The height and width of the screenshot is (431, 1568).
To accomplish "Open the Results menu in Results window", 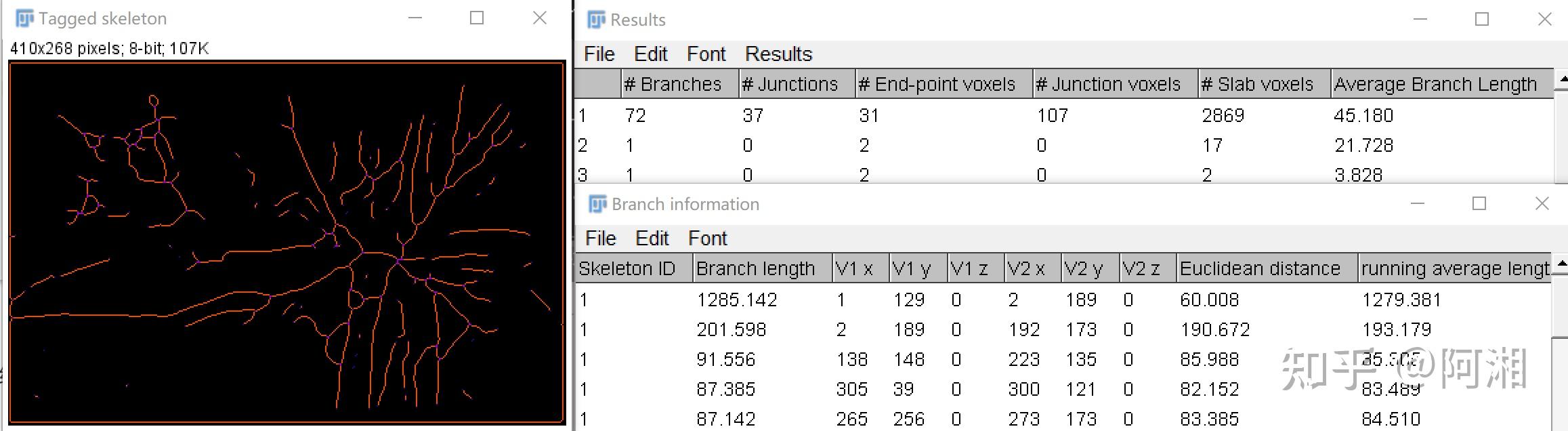I will click(x=778, y=54).
